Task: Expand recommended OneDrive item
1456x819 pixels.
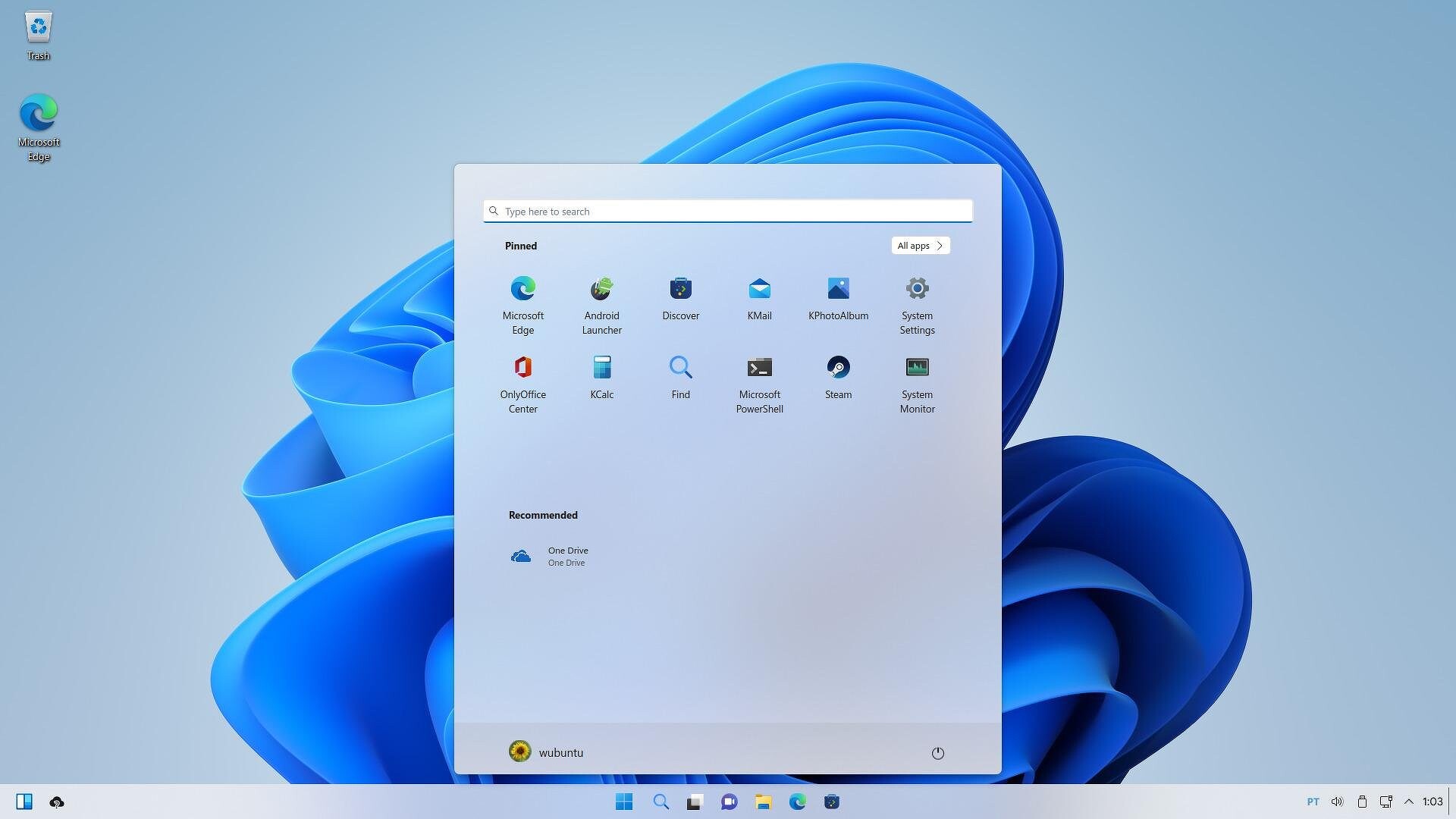Action: pyautogui.click(x=550, y=555)
